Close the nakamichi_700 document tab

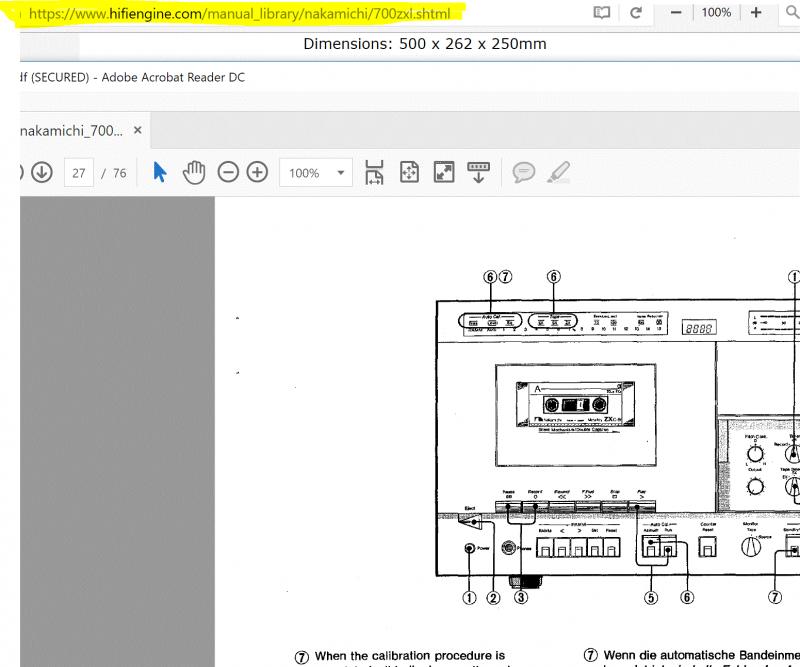[138, 130]
